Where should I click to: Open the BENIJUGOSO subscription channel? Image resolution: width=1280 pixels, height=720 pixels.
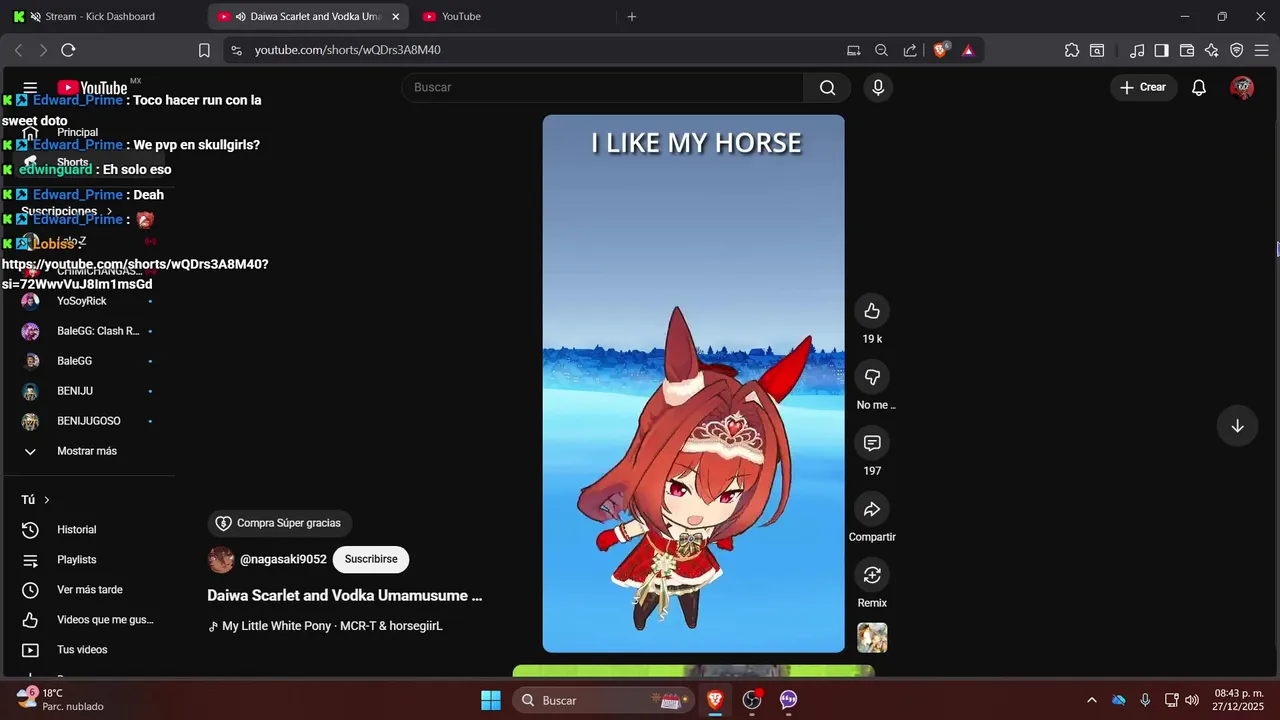tap(87, 421)
